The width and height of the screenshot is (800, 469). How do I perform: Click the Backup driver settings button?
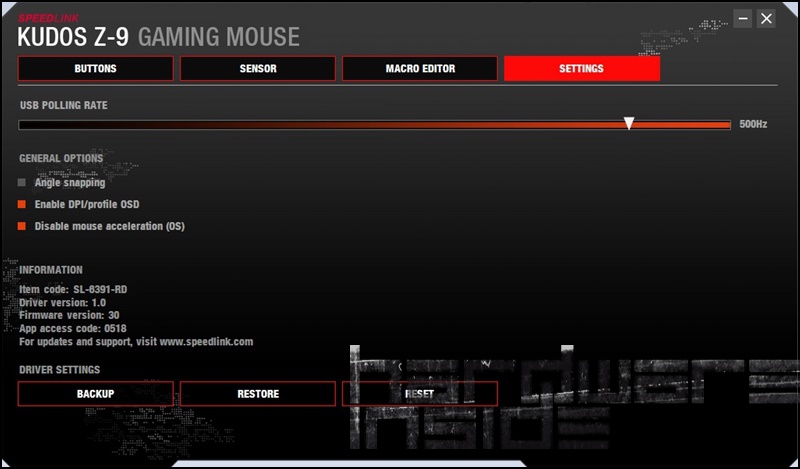(x=96, y=394)
